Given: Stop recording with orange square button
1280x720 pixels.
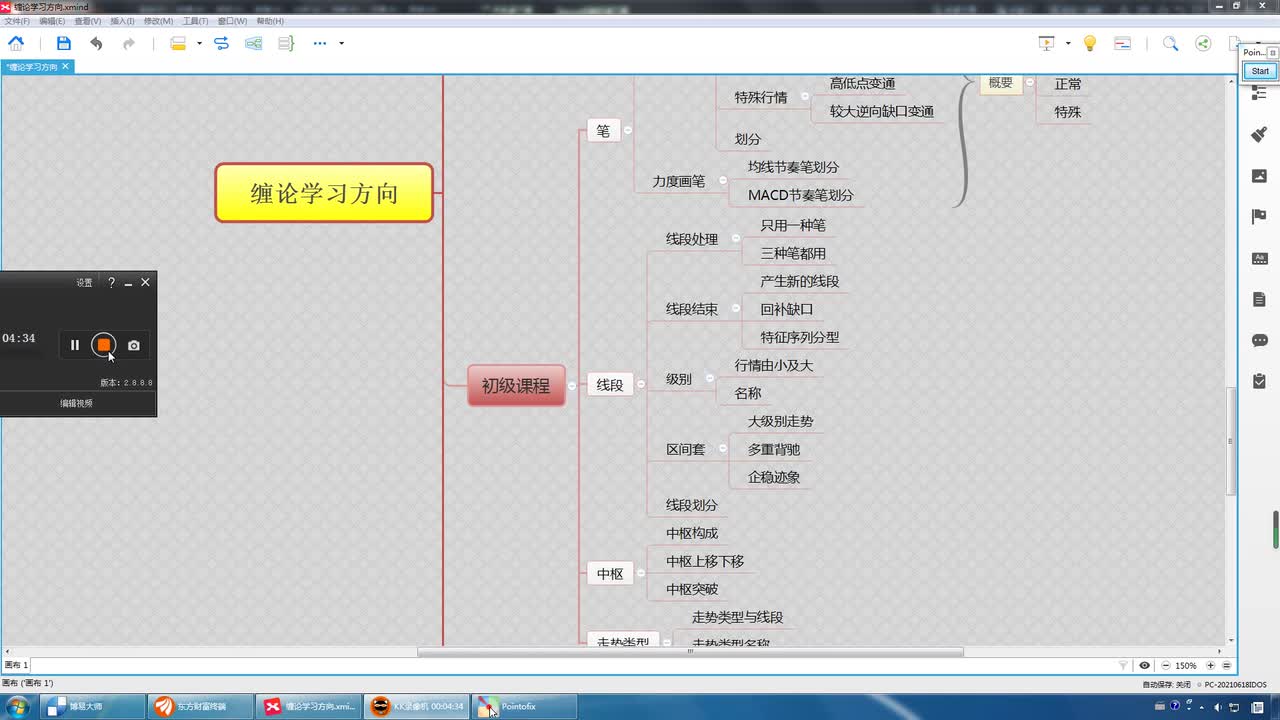Looking at the screenshot, I should (103, 345).
